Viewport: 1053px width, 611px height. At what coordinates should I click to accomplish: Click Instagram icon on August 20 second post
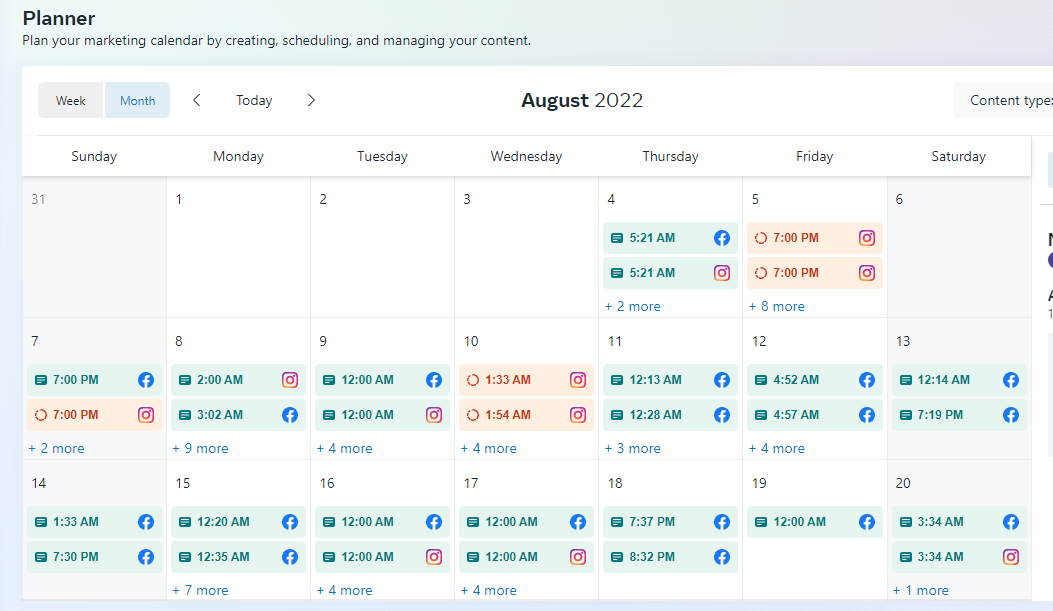(1011, 557)
